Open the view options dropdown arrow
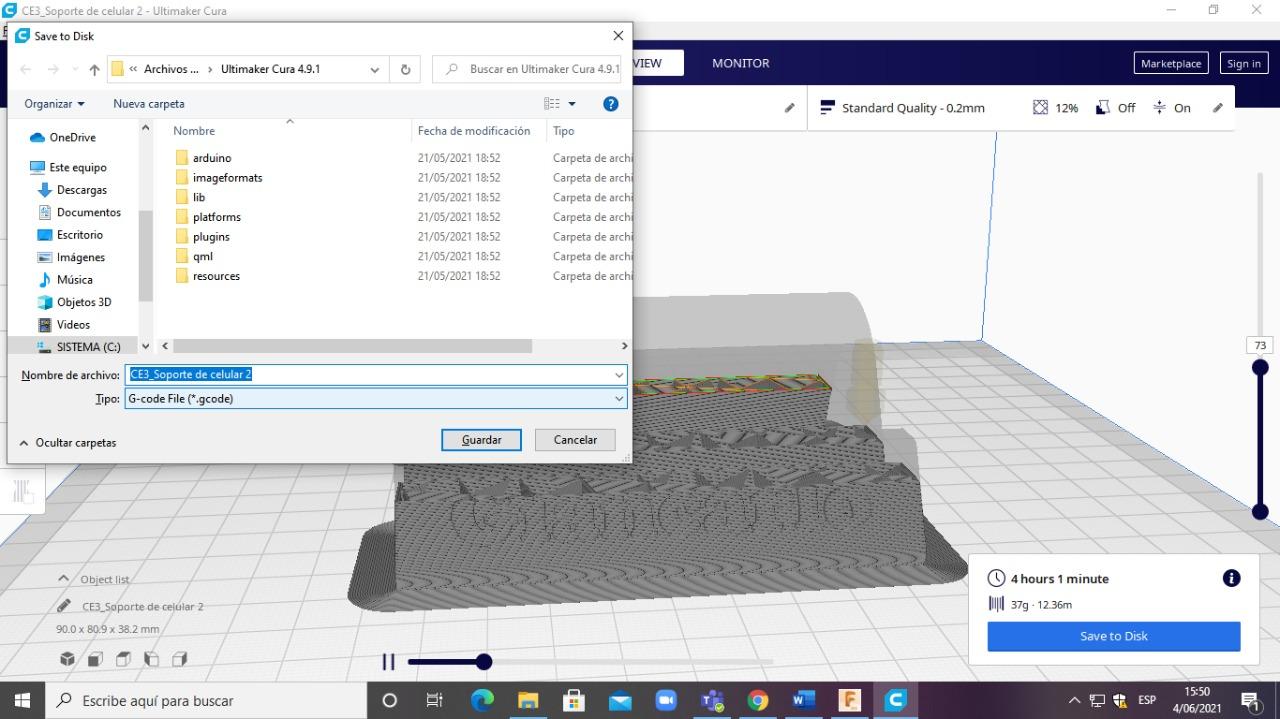The image size is (1280, 719). pos(572,104)
